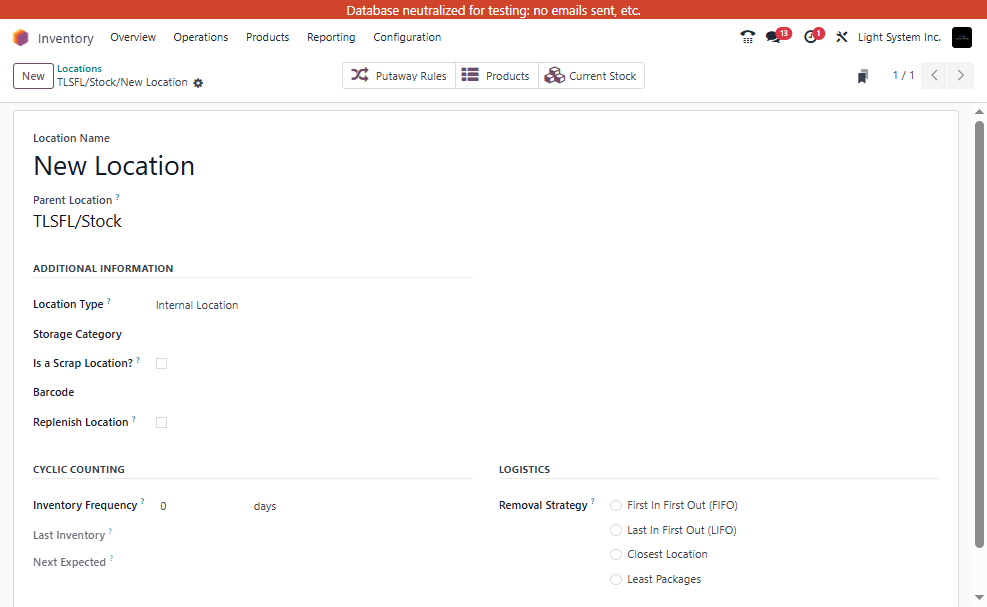The image size is (987, 607).
Task: Open the Storage Category field
Action: click(x=313, y=334)
